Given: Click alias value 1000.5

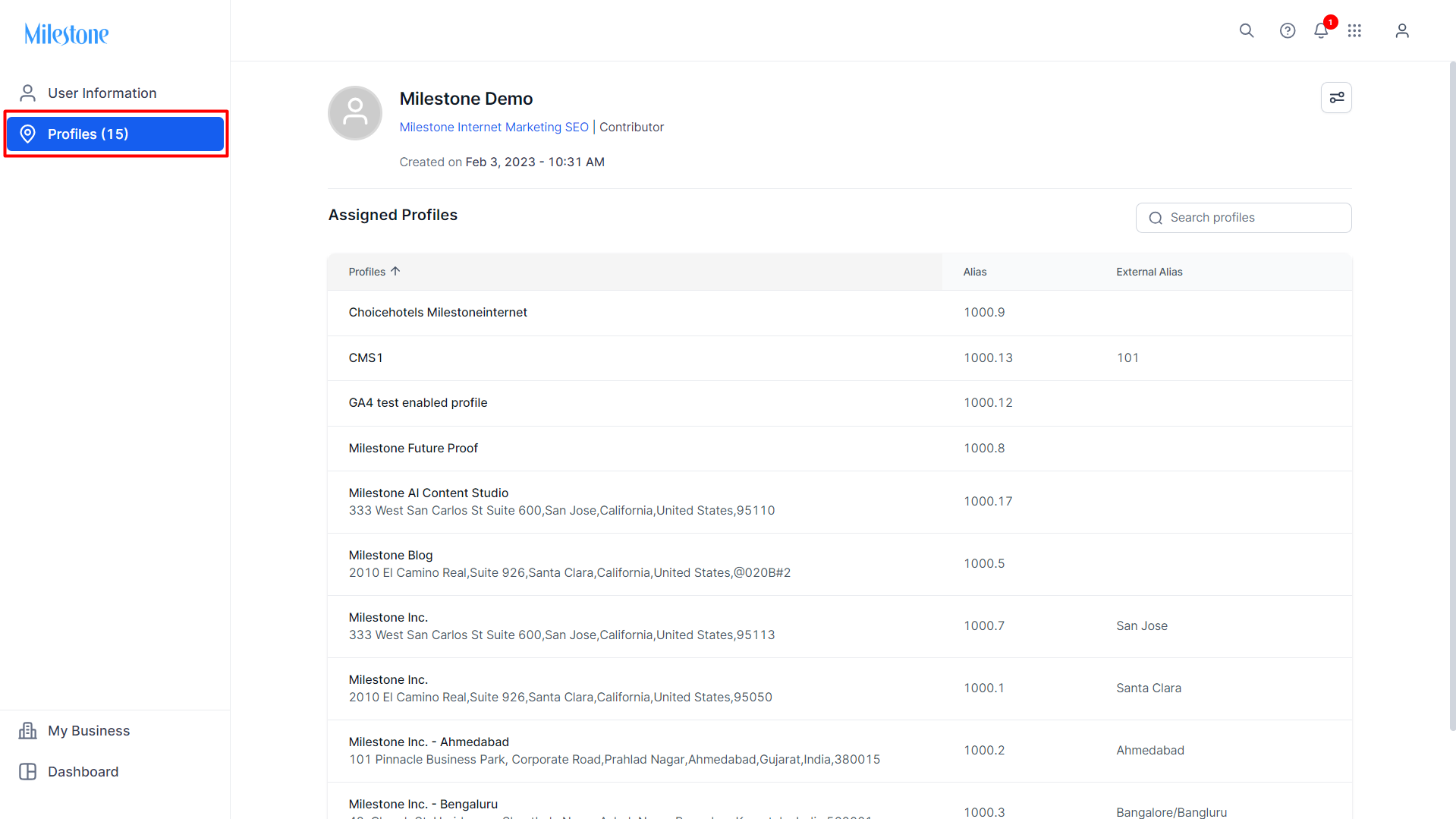Looking at the screenshot, I should [984, 564].
